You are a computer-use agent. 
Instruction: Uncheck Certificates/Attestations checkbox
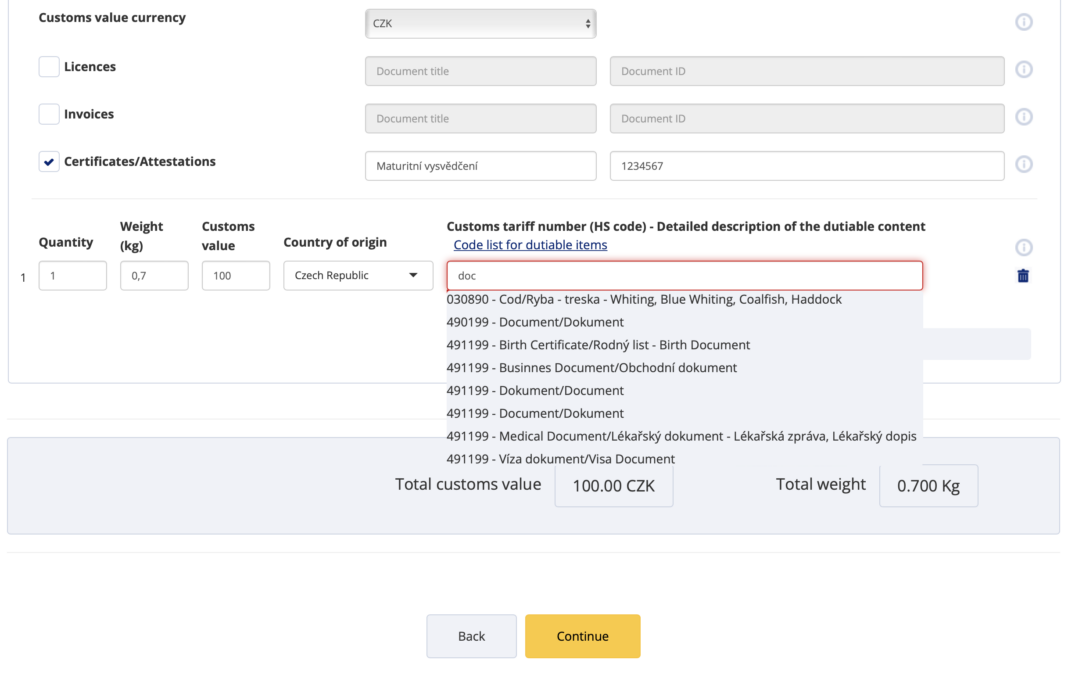(x=49, y=161)
